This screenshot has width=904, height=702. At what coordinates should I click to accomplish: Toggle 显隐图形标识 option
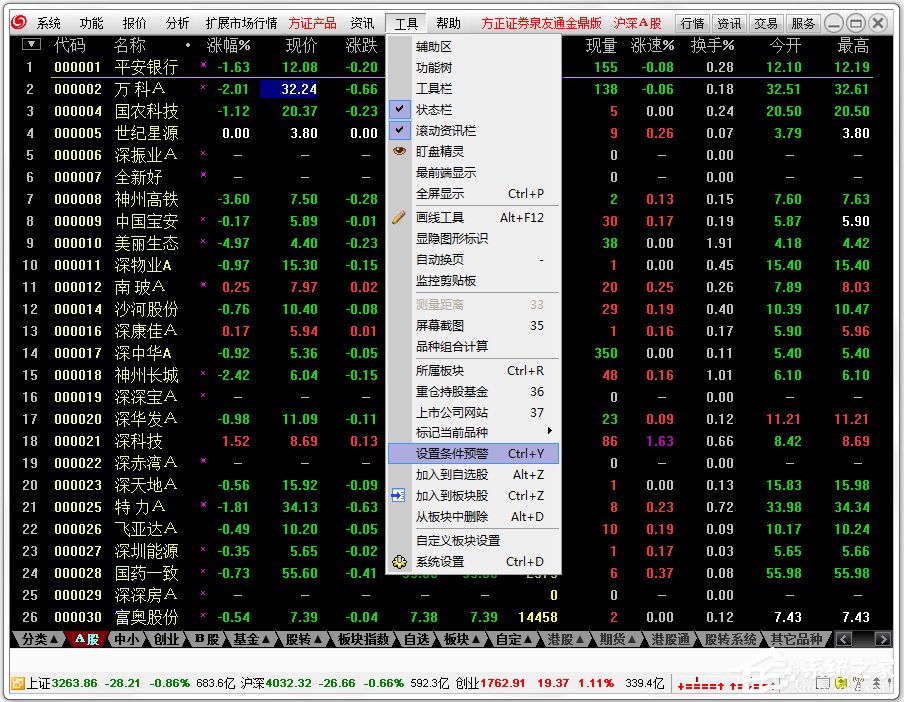point(474,239)
